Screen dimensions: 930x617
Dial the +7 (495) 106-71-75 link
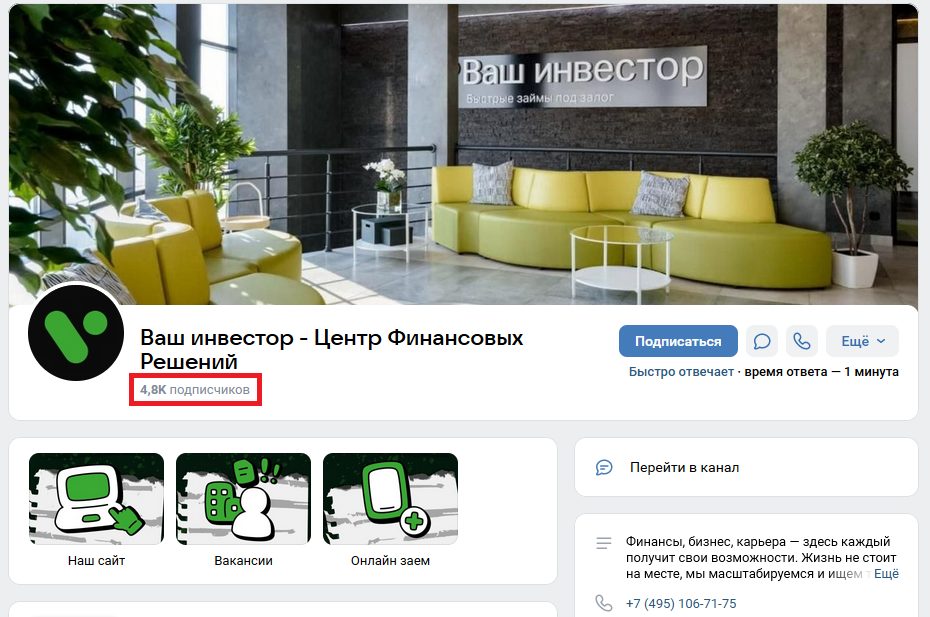pos(681,603)
